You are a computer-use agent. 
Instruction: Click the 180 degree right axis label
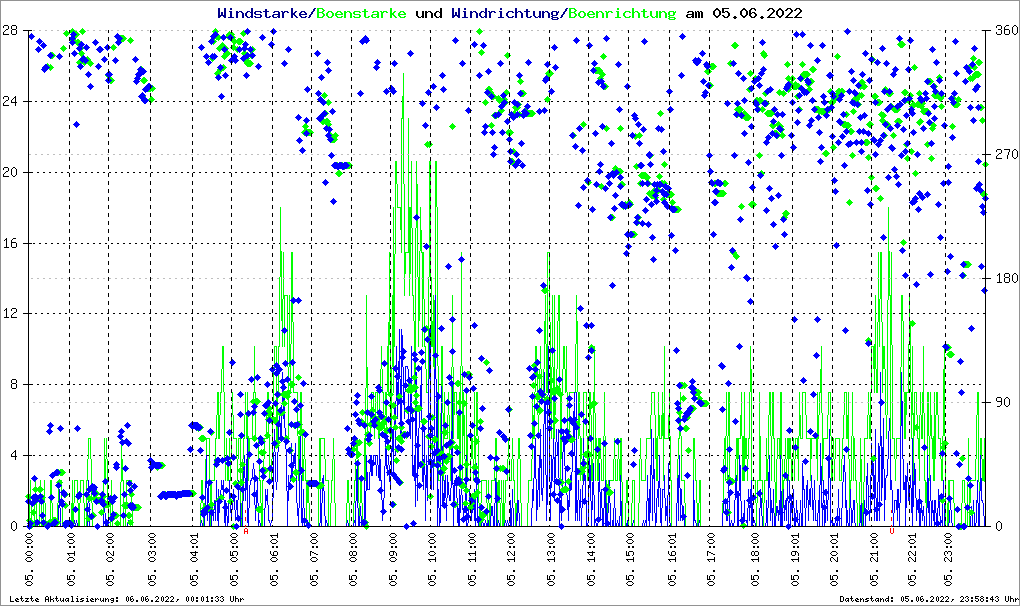pos(1005,279)
